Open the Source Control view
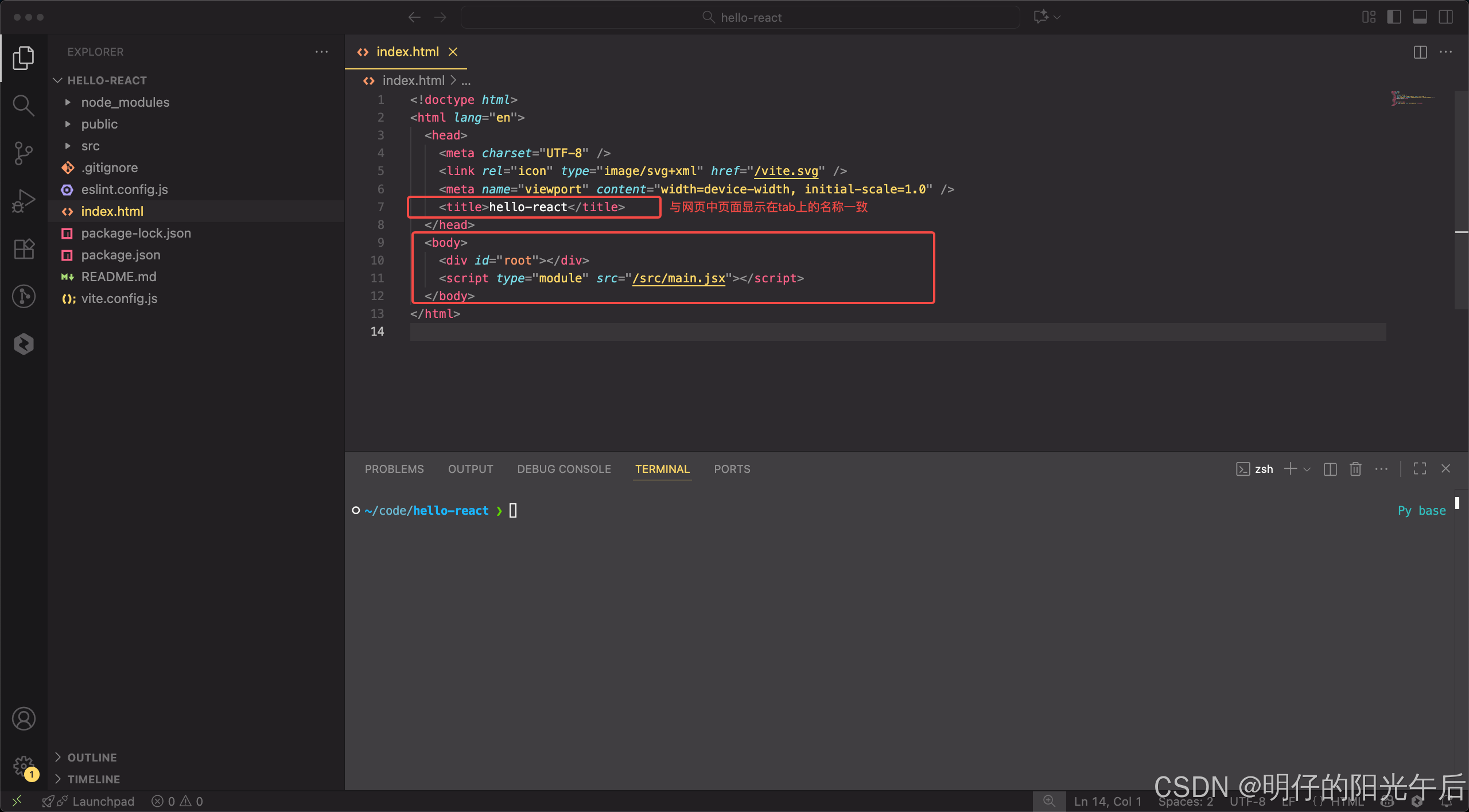 click(x=24, y=153)
